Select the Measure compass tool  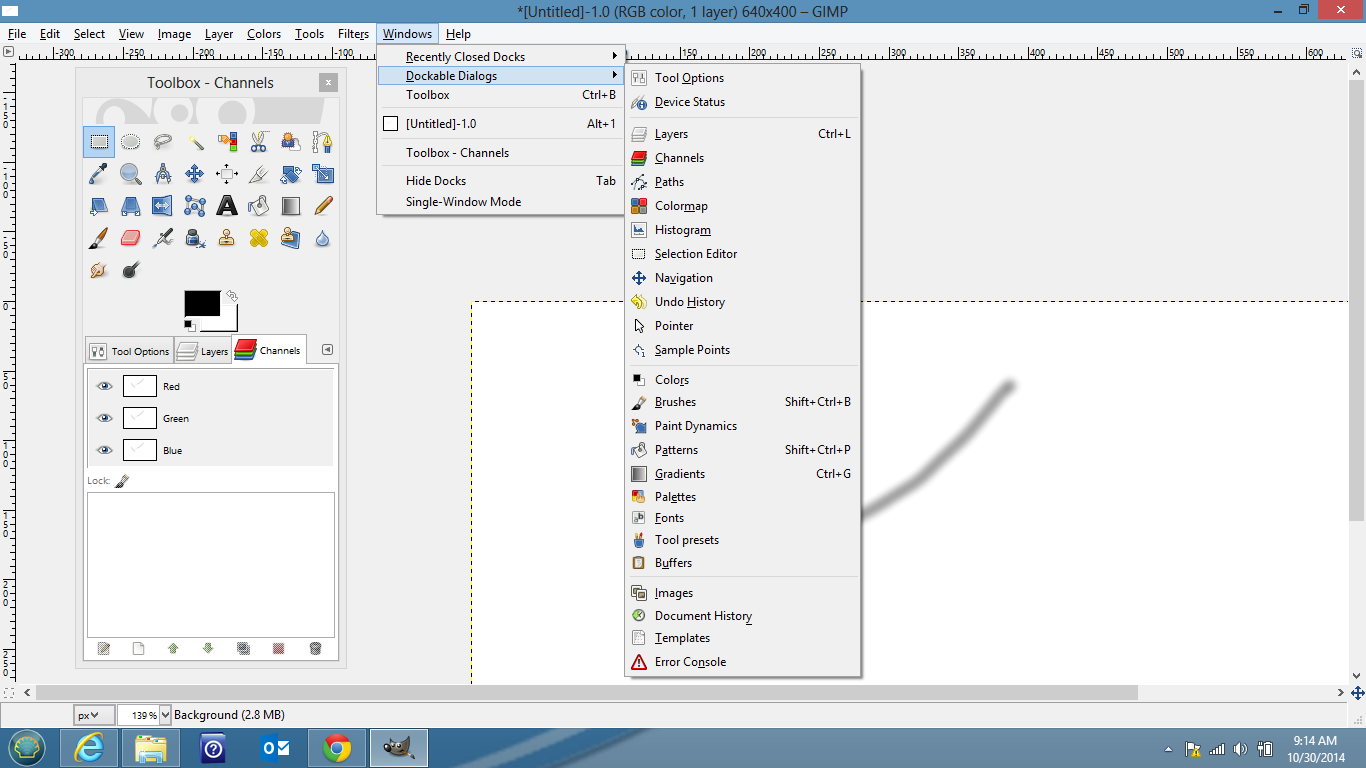pos(163,174)
